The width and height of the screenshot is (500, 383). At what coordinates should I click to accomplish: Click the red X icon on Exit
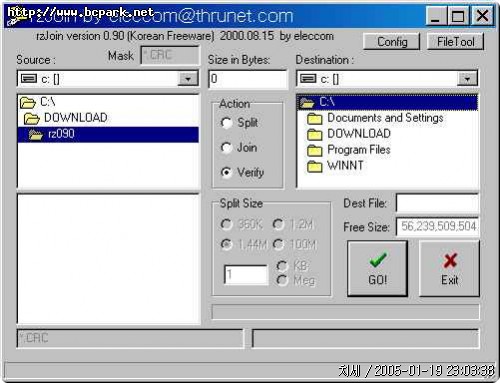click(x=450, y=260)
